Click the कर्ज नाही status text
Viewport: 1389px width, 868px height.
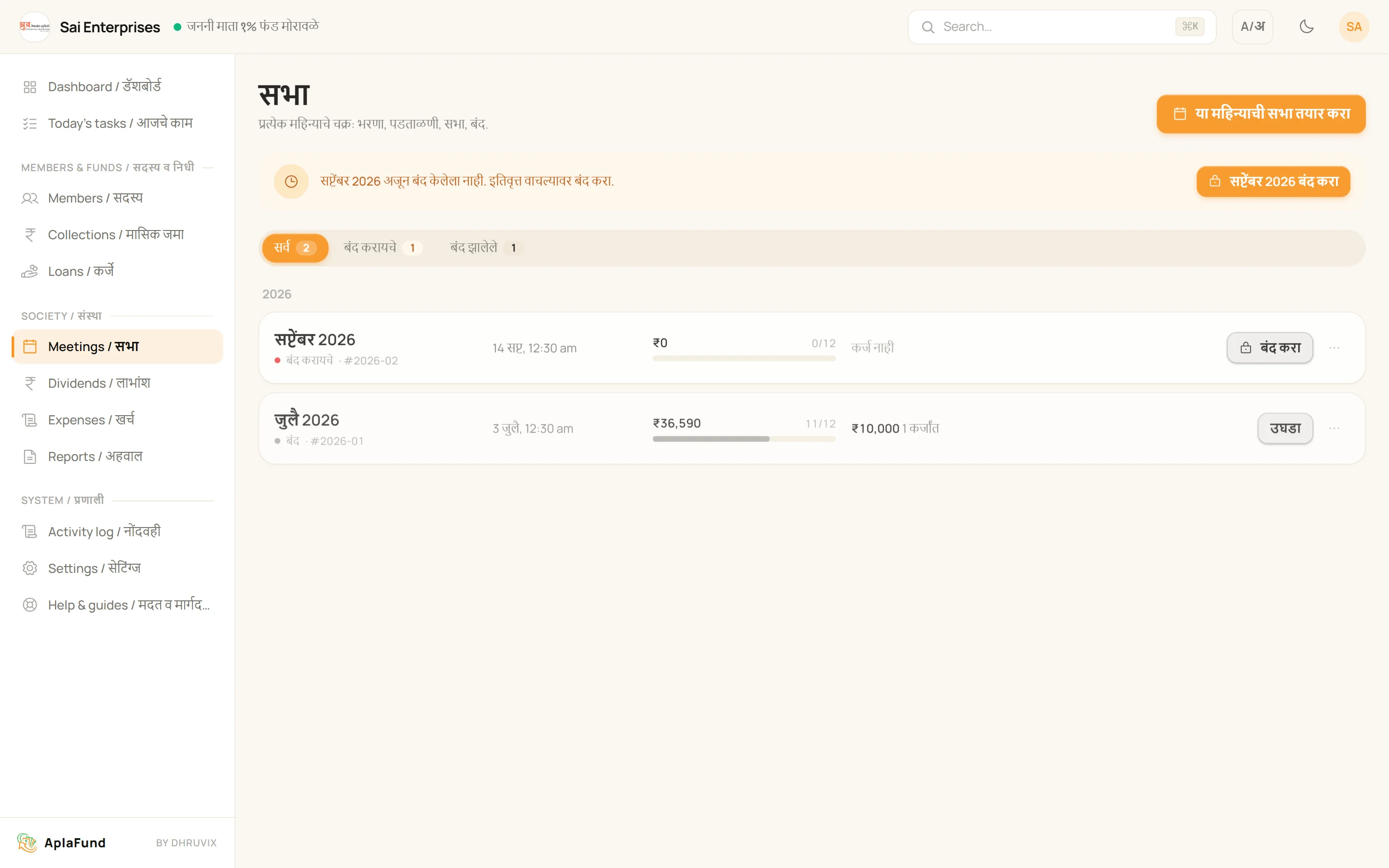(872, 348)
